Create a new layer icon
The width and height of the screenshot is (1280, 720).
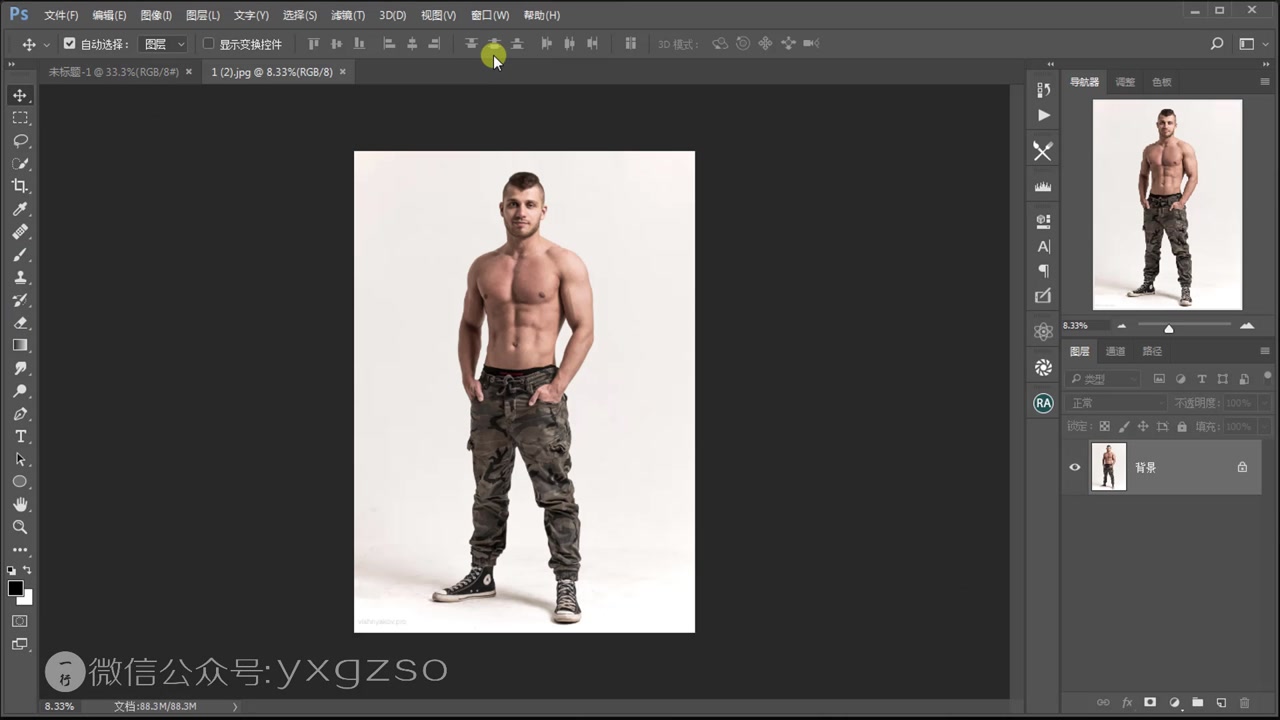click(x=1221, y=703)
